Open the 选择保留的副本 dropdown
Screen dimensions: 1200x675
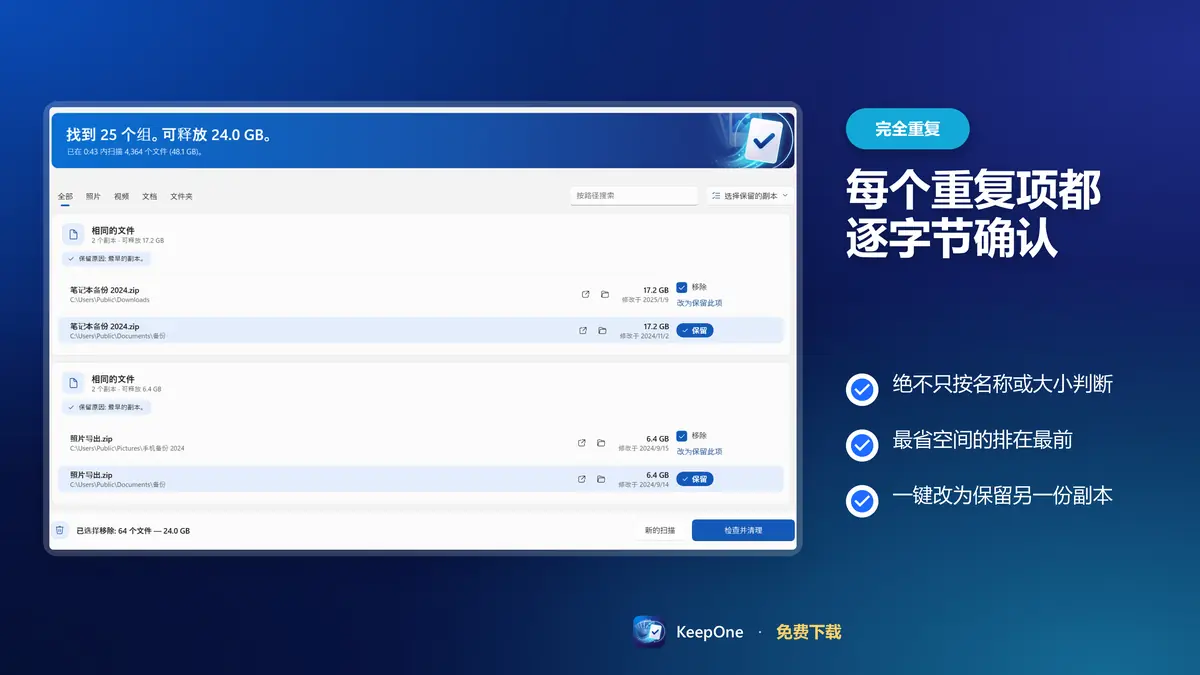pos(749,196)
